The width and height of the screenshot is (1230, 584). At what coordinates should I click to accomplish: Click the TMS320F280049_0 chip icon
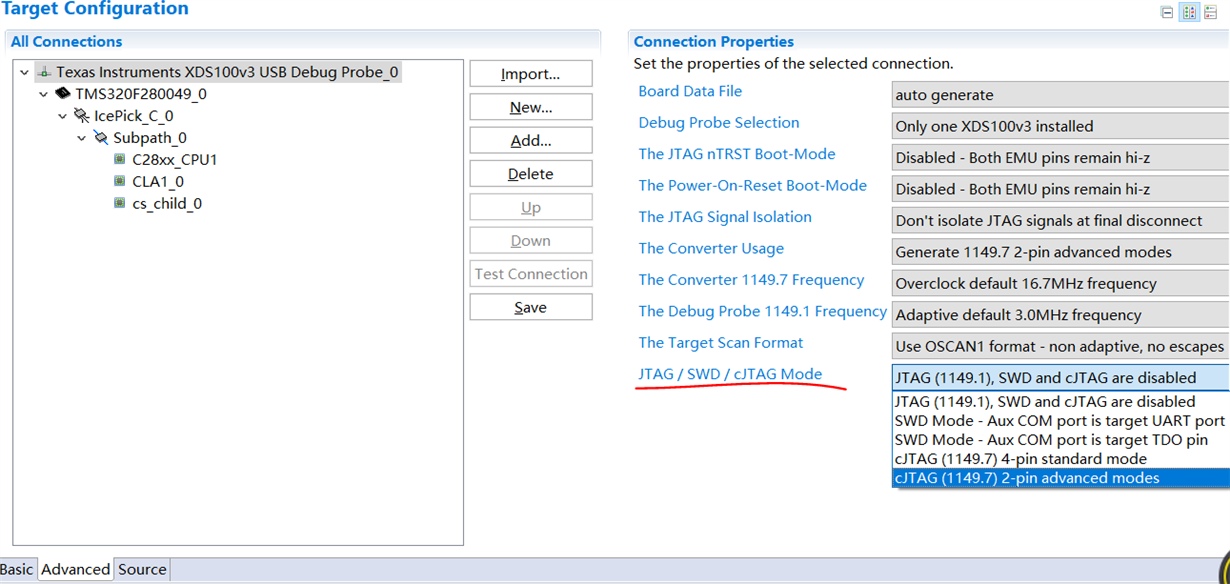[x=62, y=94]
